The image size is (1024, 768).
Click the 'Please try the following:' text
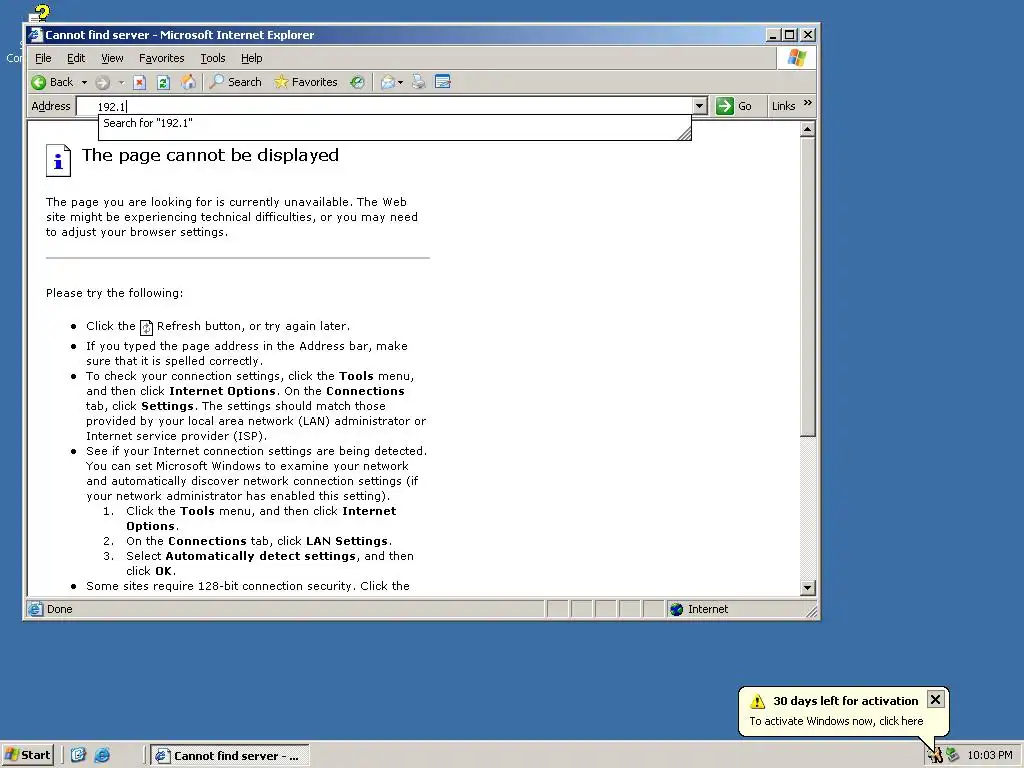click(x=114, y=293)
